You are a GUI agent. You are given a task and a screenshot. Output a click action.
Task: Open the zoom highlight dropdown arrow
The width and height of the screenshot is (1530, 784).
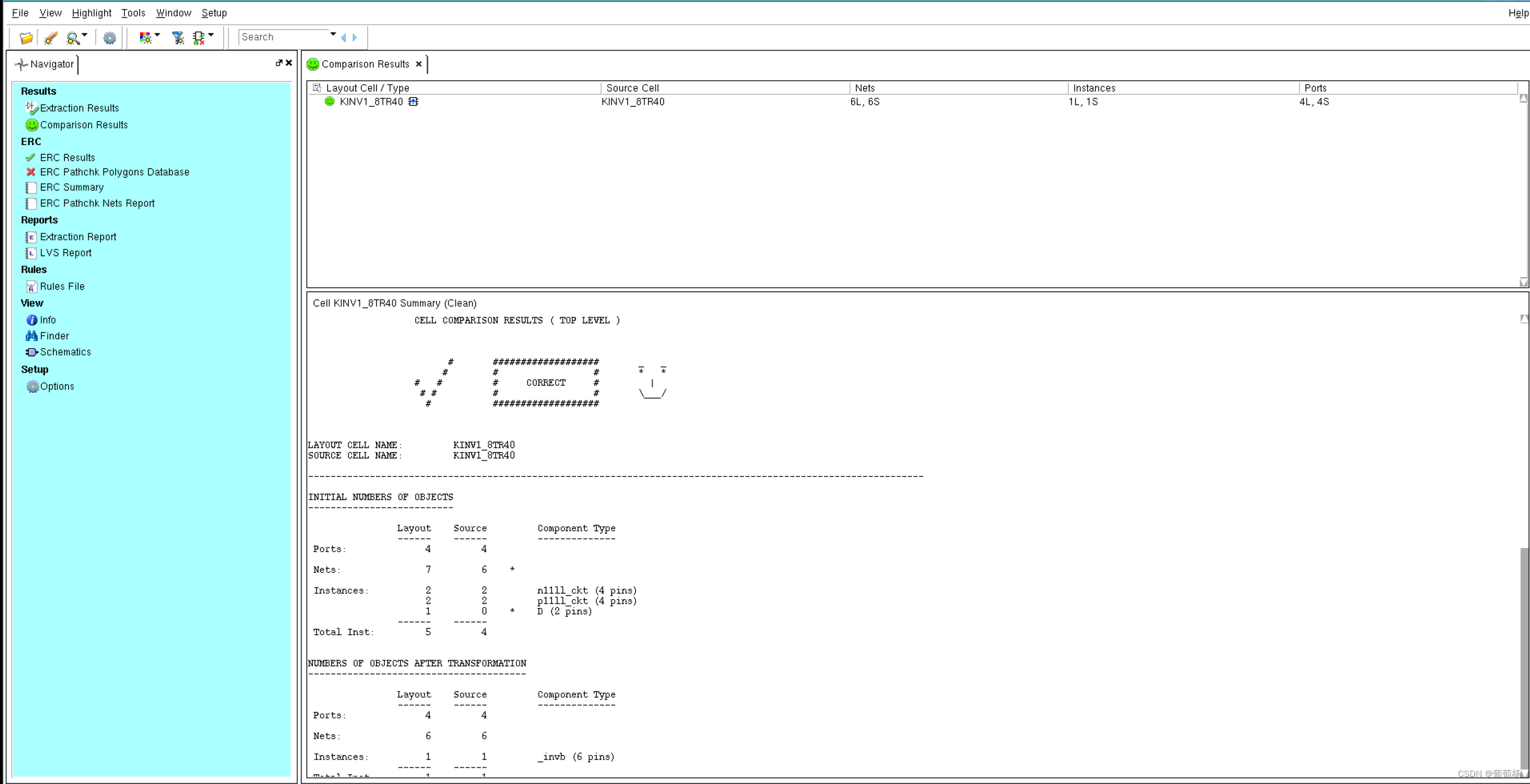85,35
